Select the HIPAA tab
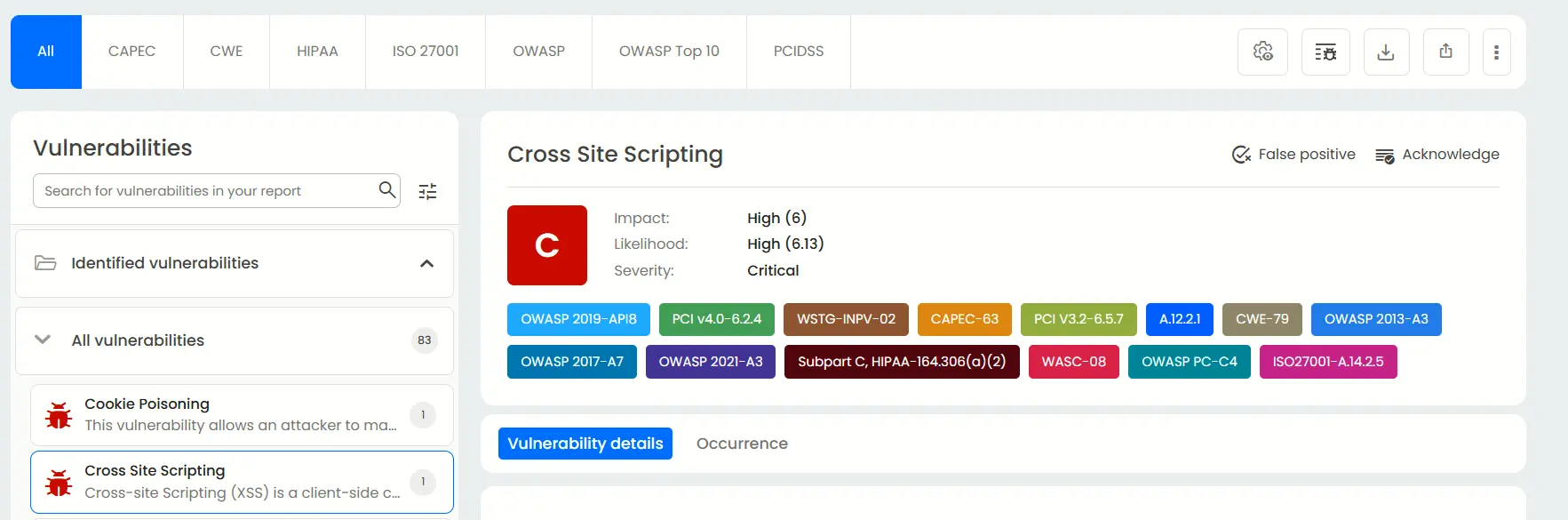 (x=317, y=52)
